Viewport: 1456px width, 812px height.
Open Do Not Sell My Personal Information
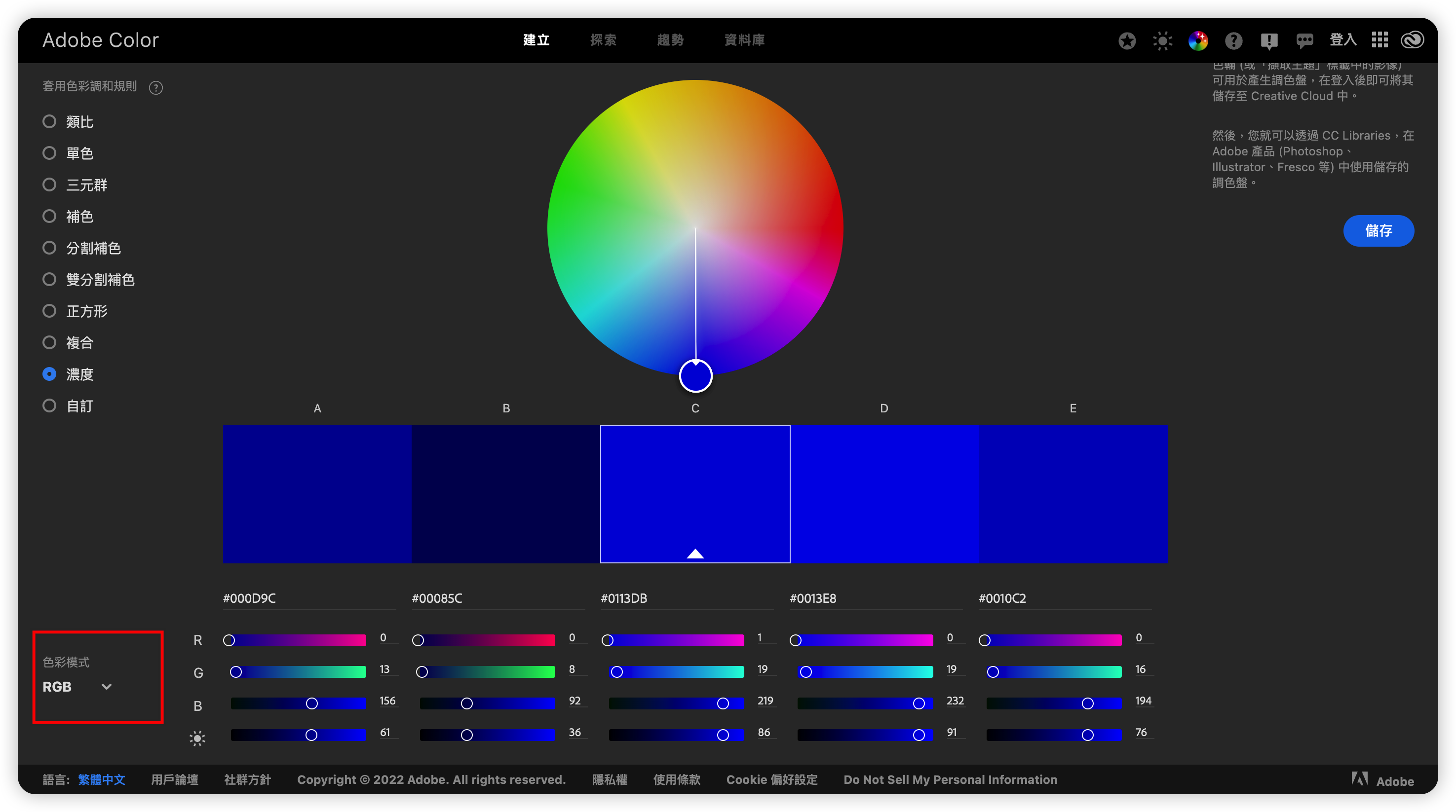(x=950, y=780)
